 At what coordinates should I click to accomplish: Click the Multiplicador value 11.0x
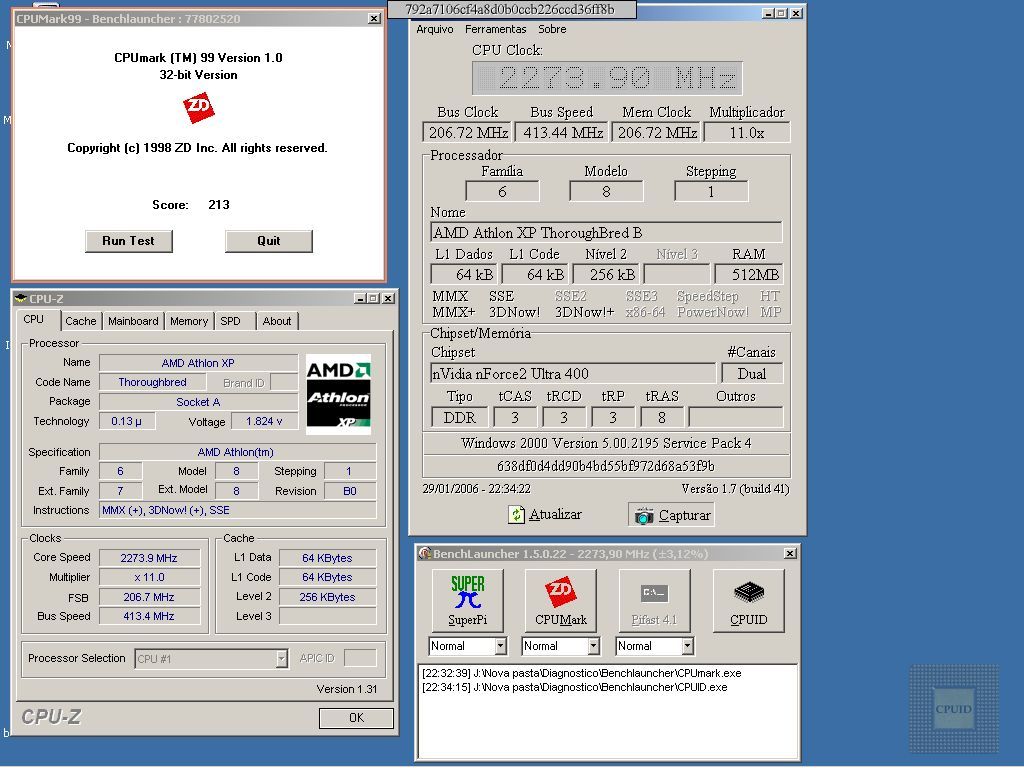click(x=747, y=133)
